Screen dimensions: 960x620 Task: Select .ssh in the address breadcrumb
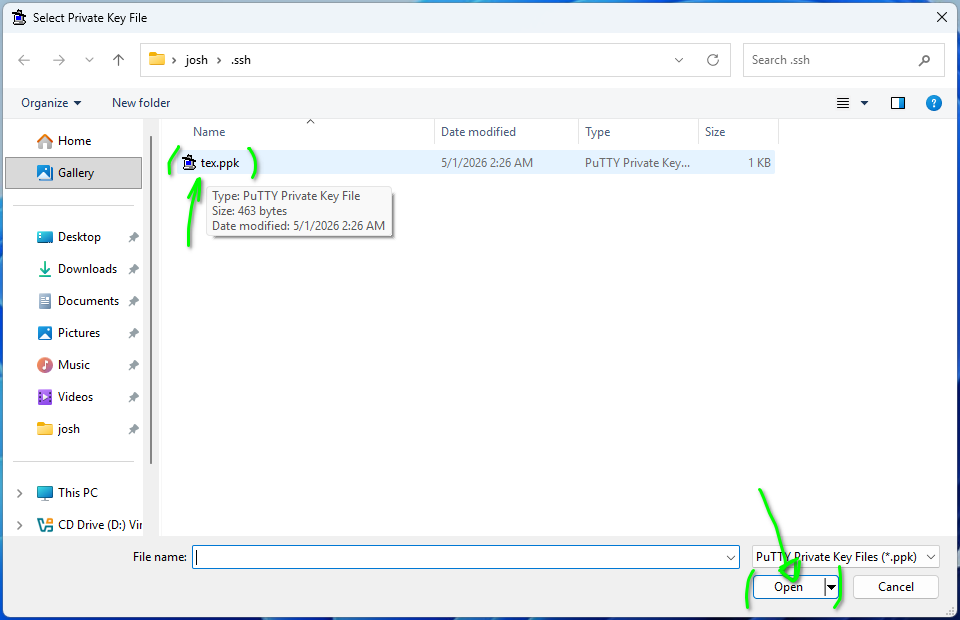pyautogui.click(x=241, y=60)
